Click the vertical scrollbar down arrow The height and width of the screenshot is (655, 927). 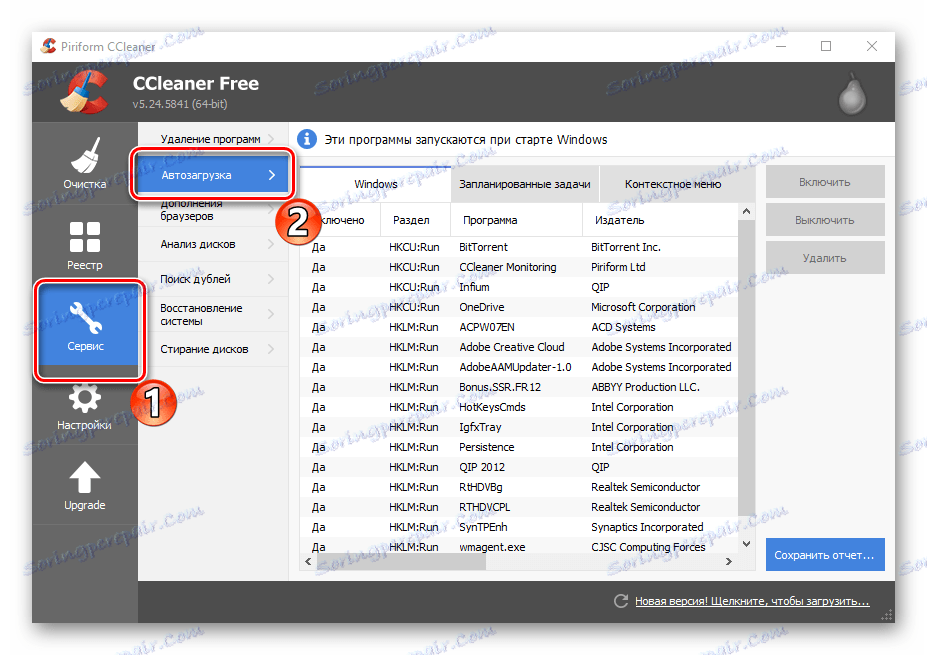click(x=746, y=544)
